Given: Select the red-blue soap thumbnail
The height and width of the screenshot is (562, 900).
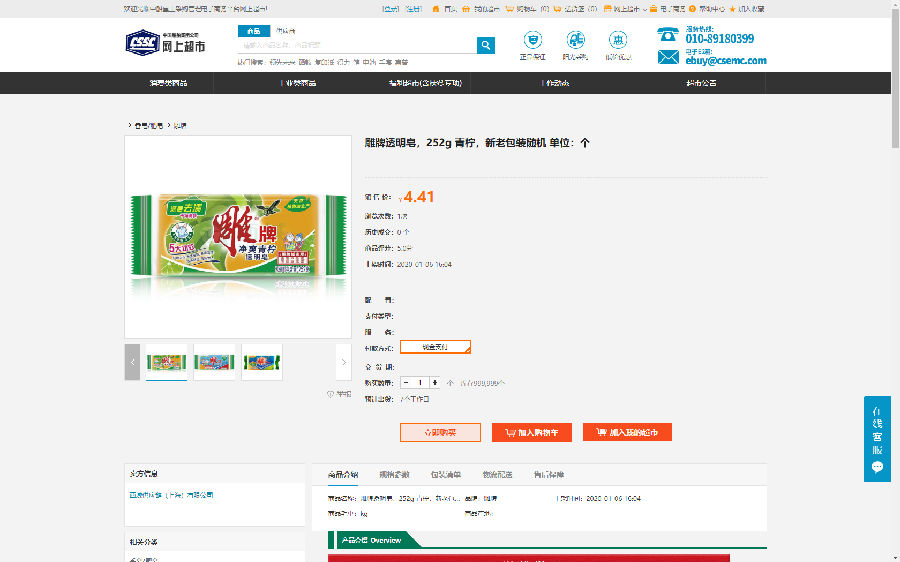Looking at the screenshot, I should (214, 362).
